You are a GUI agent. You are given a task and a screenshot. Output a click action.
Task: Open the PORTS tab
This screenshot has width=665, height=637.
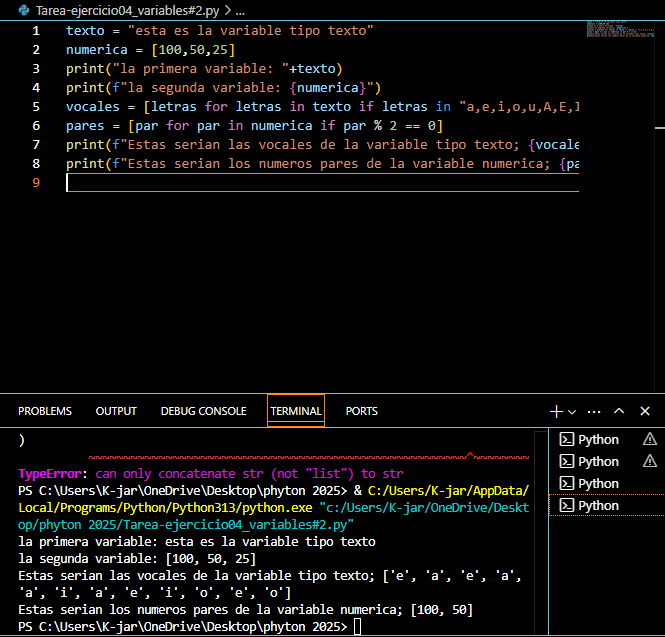pos(361,411)
